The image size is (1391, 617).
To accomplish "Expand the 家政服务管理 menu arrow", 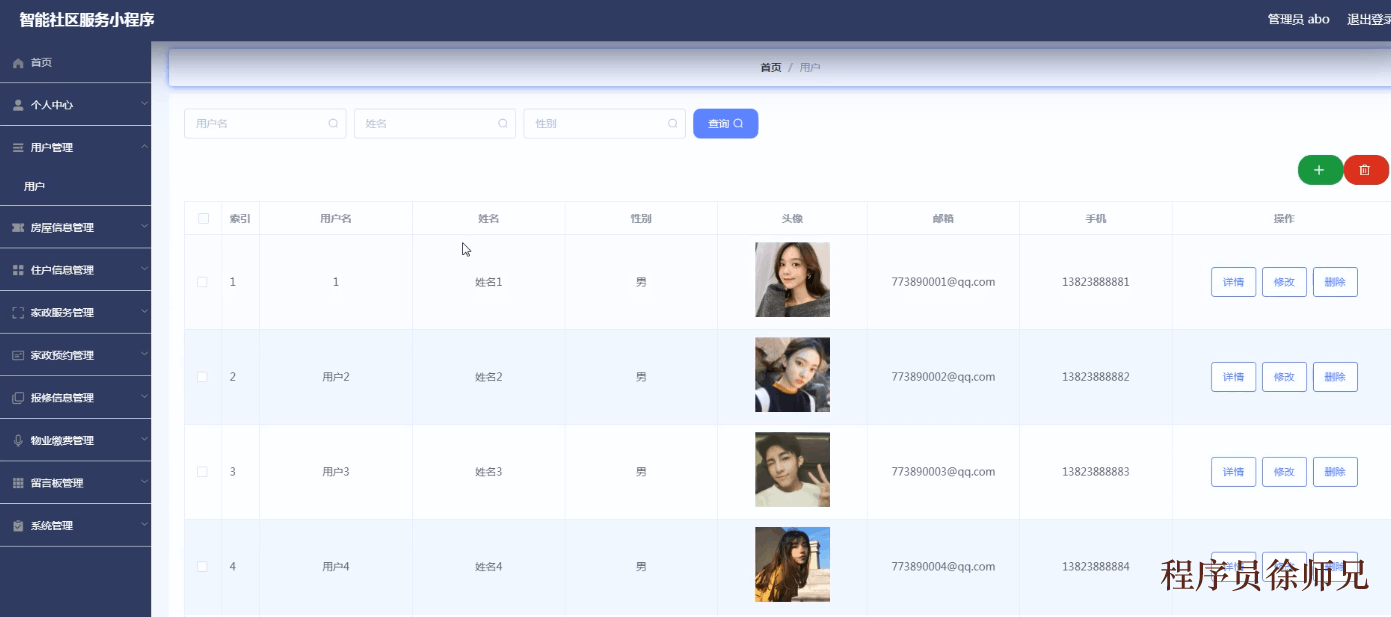I will click(144, 312).
